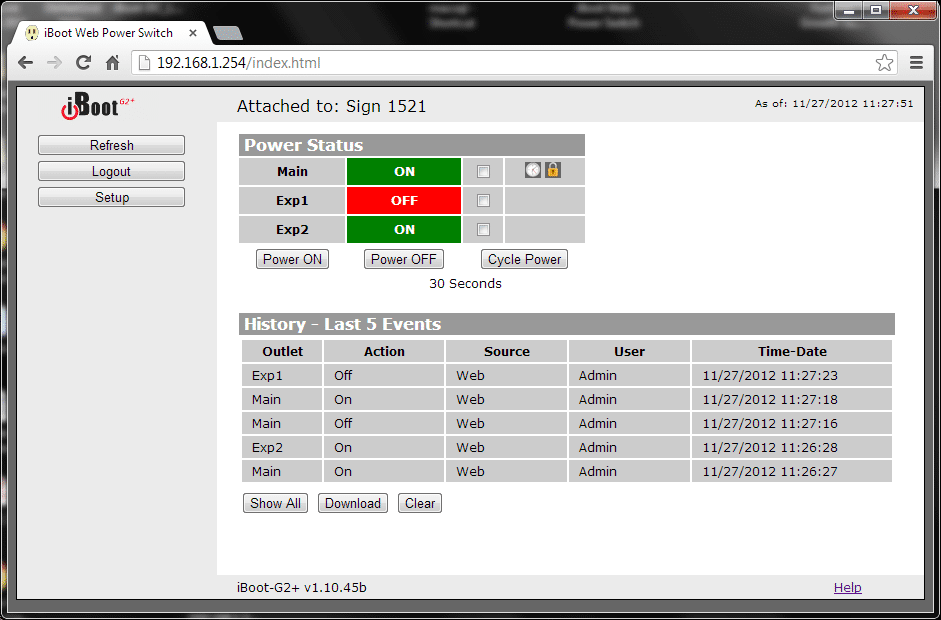
Task: Download the event history
Action: (352, 504)
